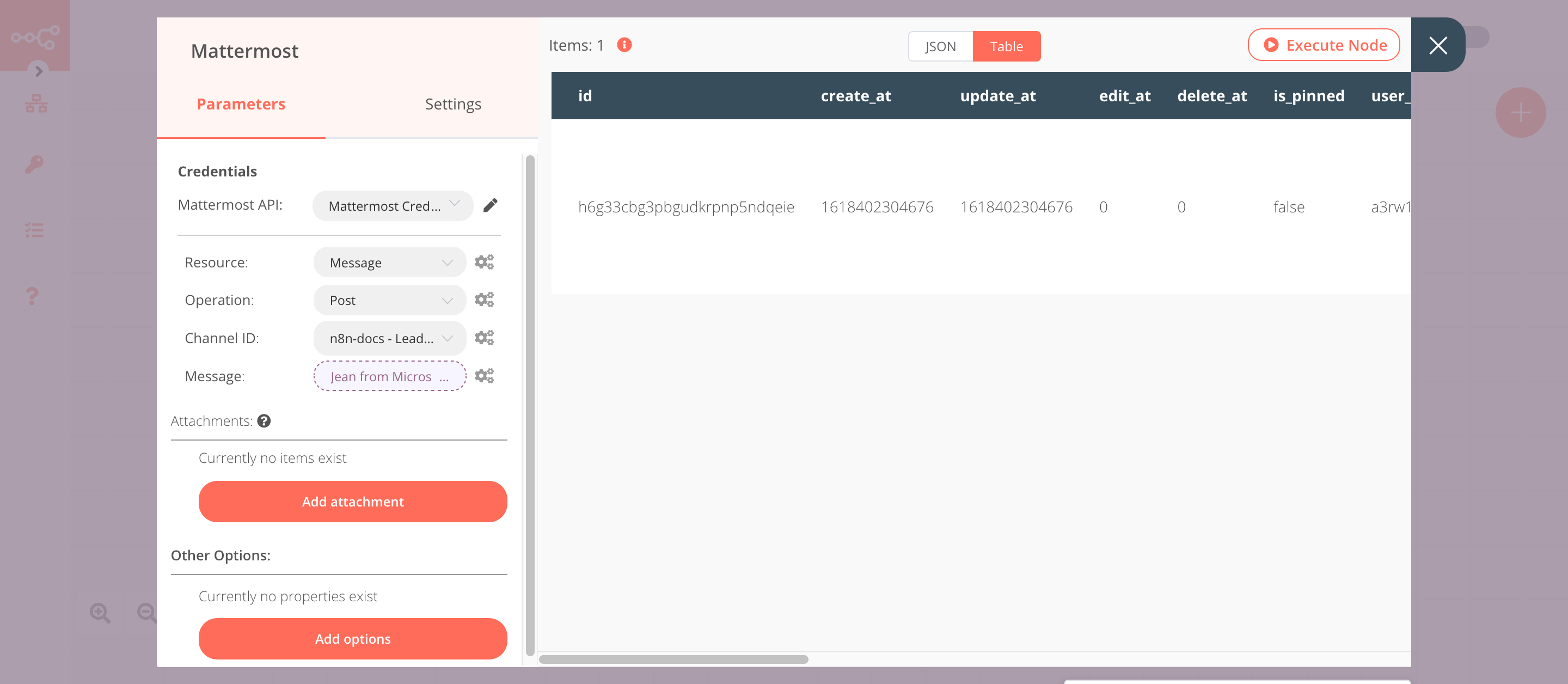Screen dimensions: 1568x684
Task: Click Add attachment button
Action: pyautogui.click(x=353, y=502)
